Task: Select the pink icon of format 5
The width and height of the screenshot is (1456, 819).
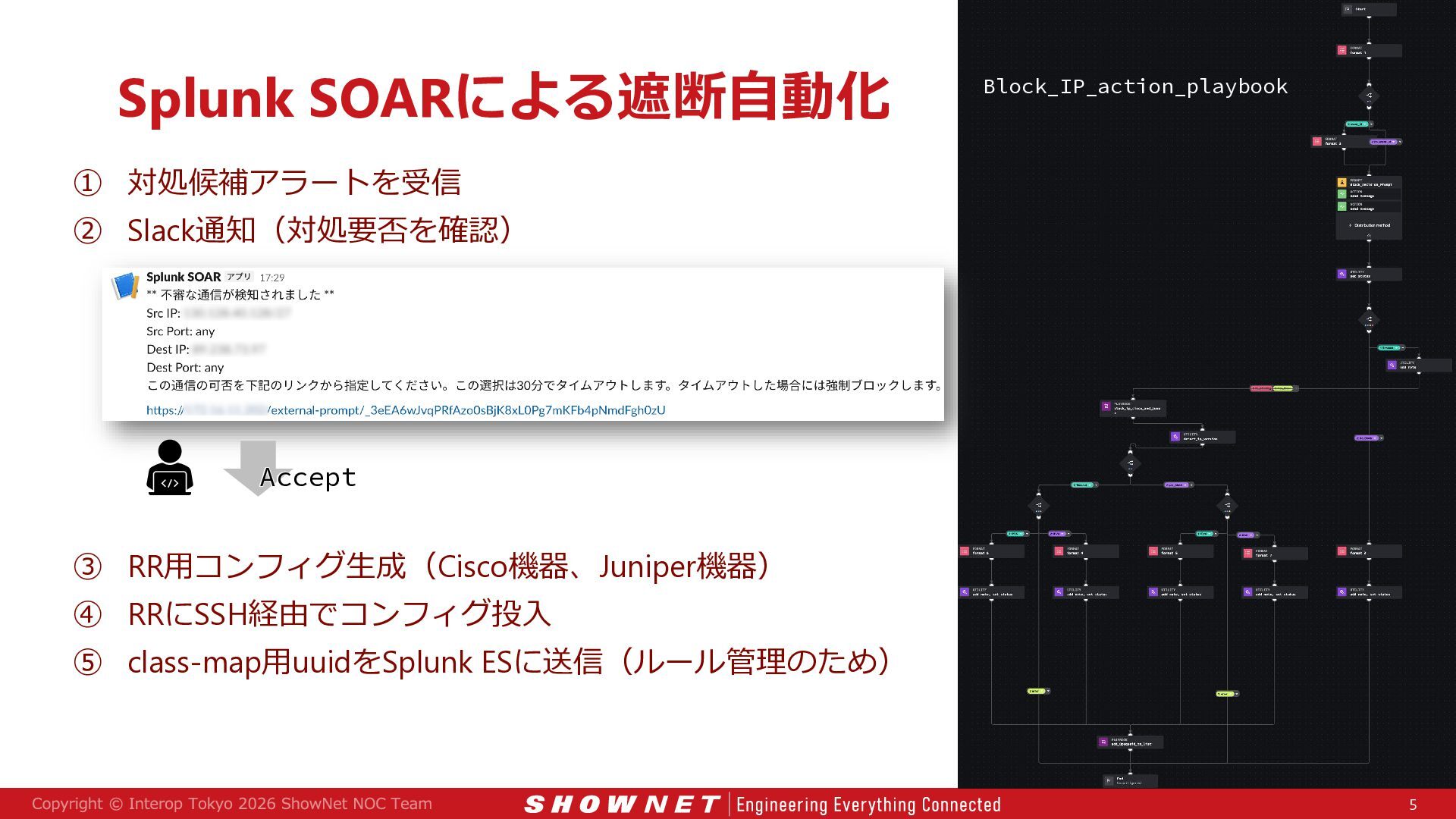Action: coord(1153,551)
